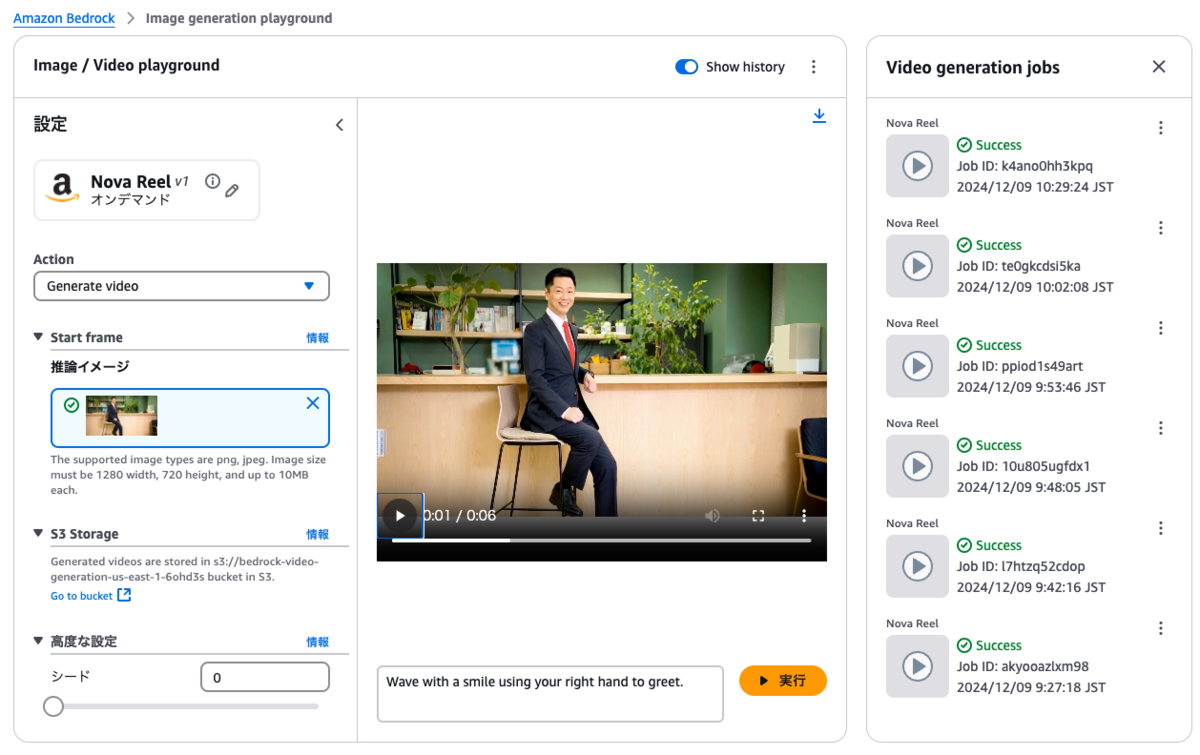Select the uploaded start frame thumbnail
Image resolution: width=1200 pixels, height=755 pixels.
[121, 415]
